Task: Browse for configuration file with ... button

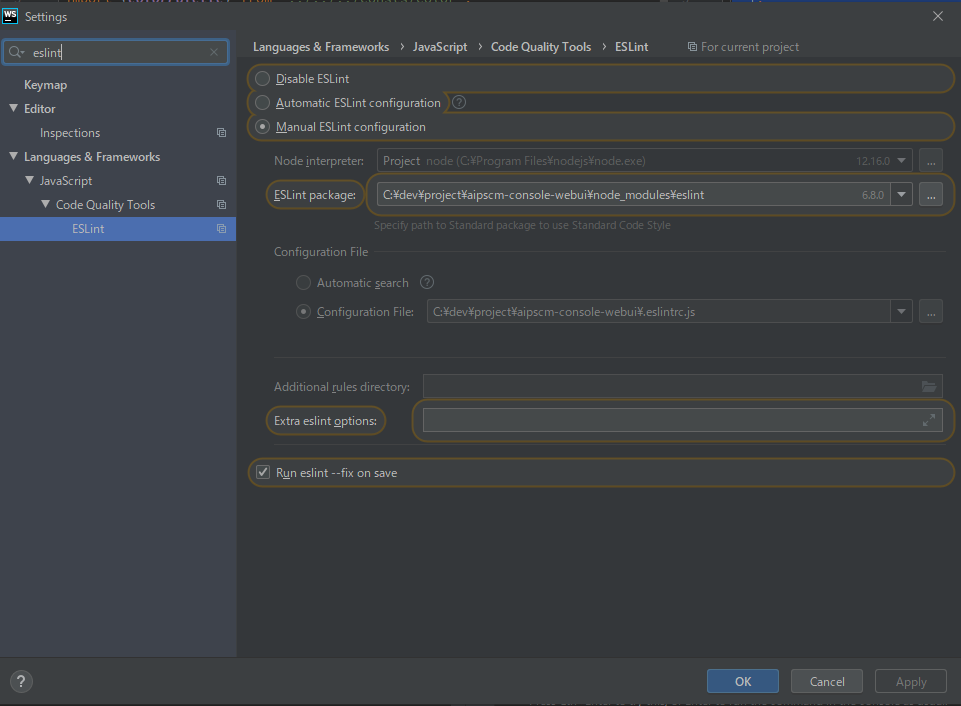Action: click(x=930, y=311)
